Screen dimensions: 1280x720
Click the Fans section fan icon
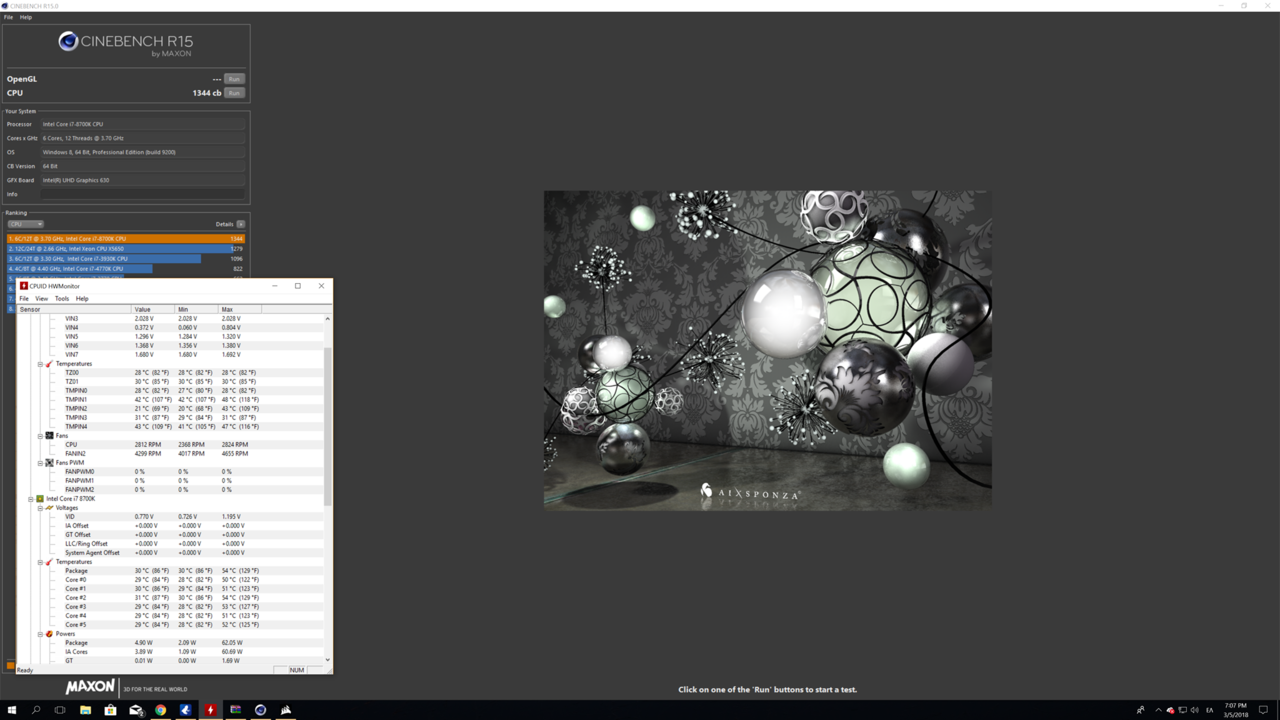point(49,436)
